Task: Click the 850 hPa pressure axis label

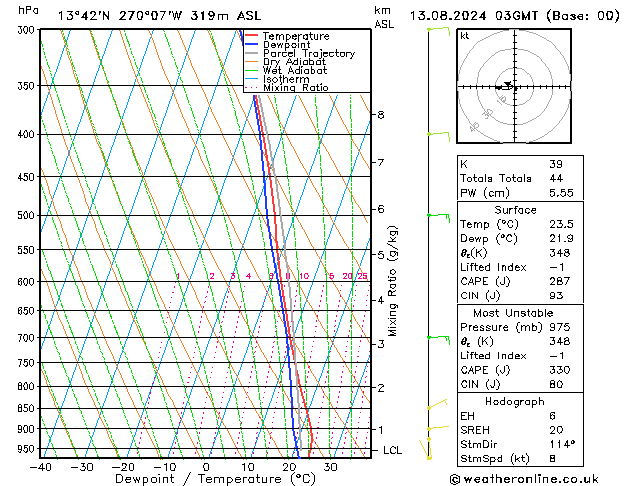Action: click(28, 409)
